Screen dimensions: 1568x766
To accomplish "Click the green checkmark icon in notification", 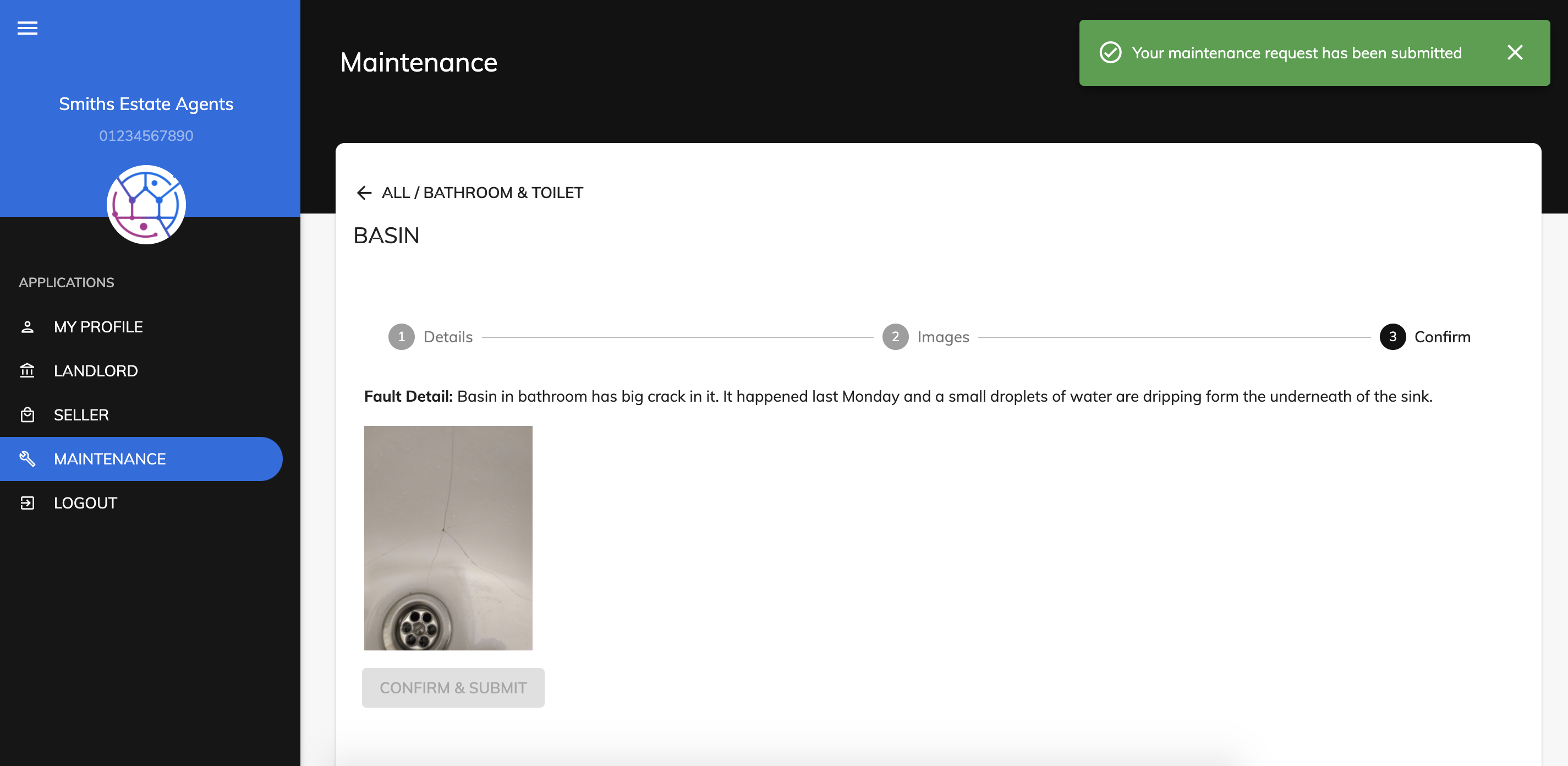I will pos(1110,53).
